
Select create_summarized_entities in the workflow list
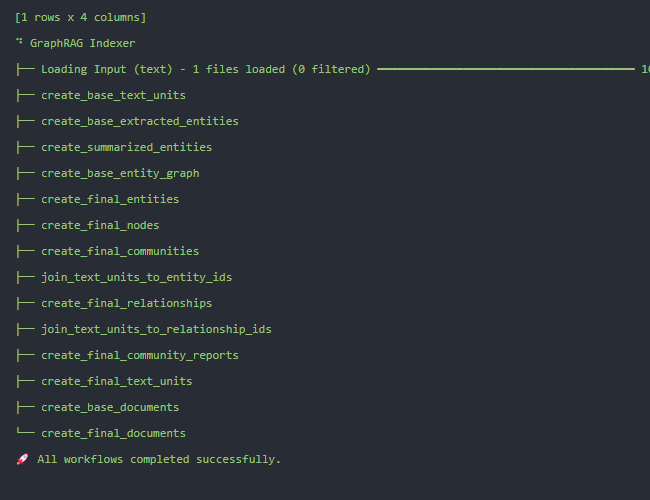click(x=126, y=148)
